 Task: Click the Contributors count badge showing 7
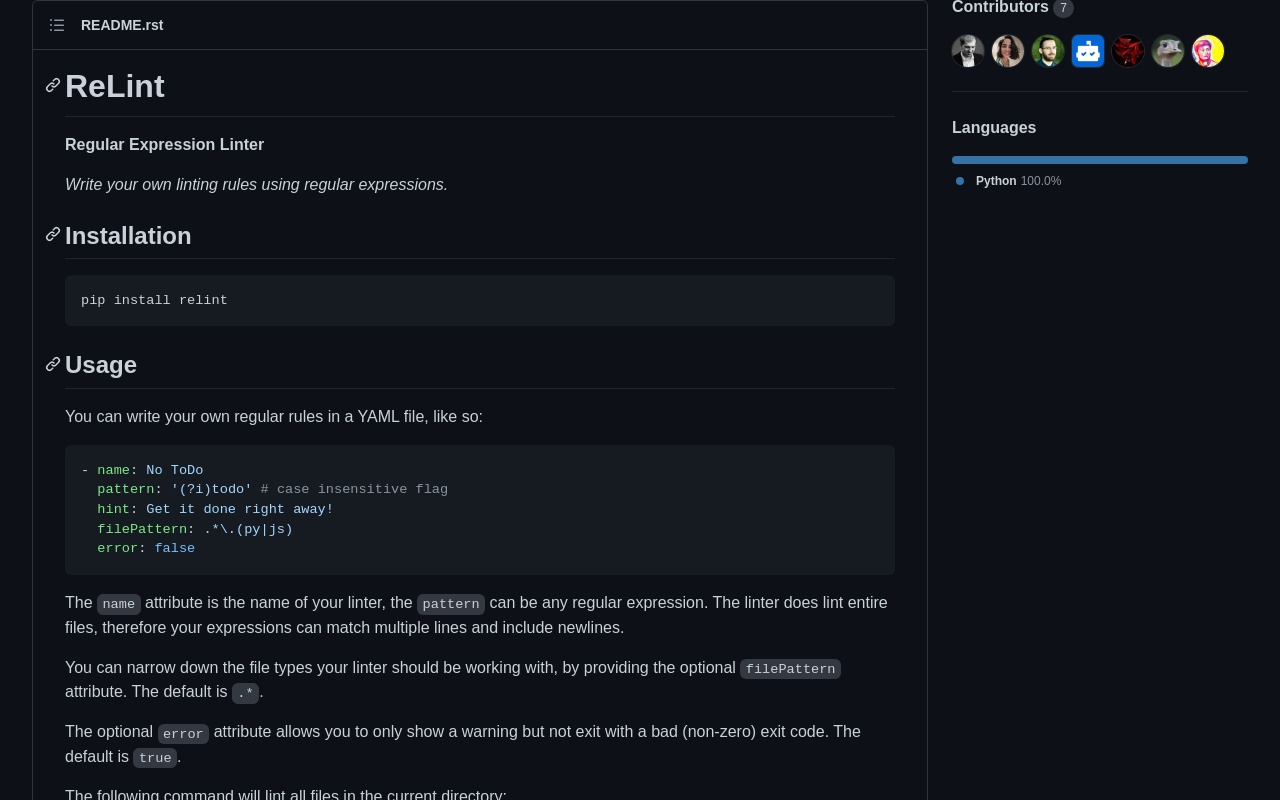tap(1063, 8)
